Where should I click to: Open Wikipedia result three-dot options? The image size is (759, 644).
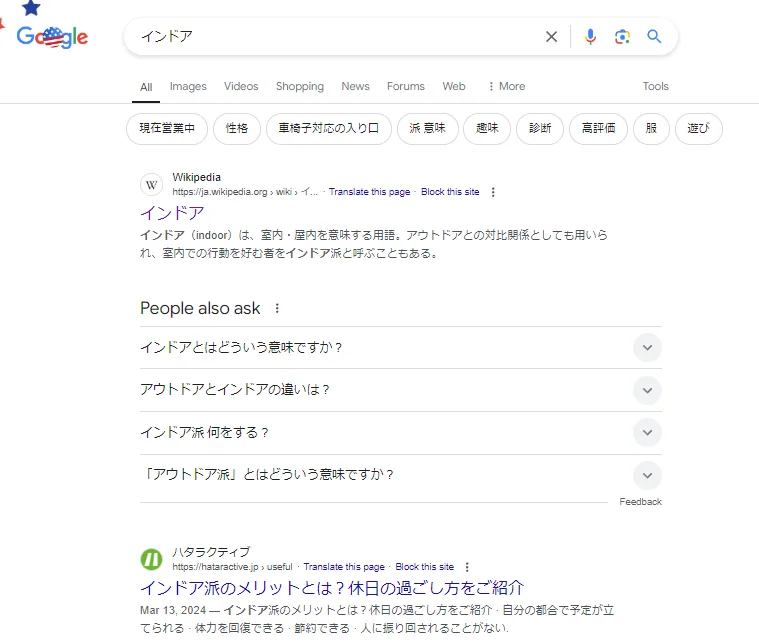(493, 192)
